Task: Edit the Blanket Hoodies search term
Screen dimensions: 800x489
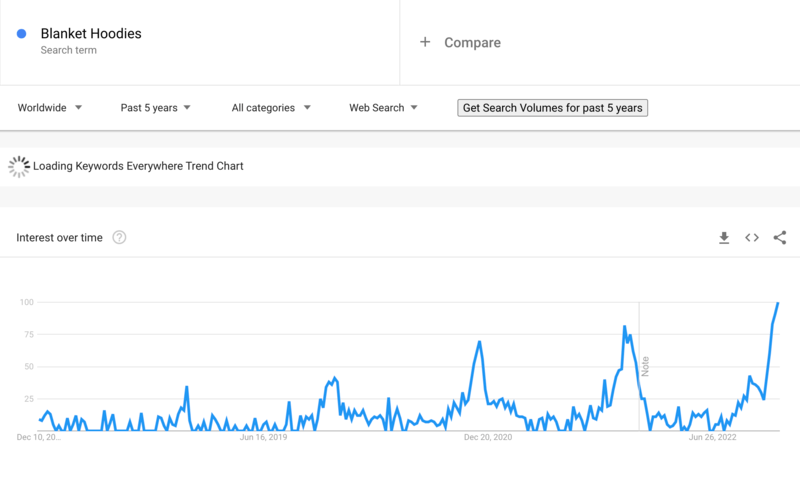Action: click(91, 34)
